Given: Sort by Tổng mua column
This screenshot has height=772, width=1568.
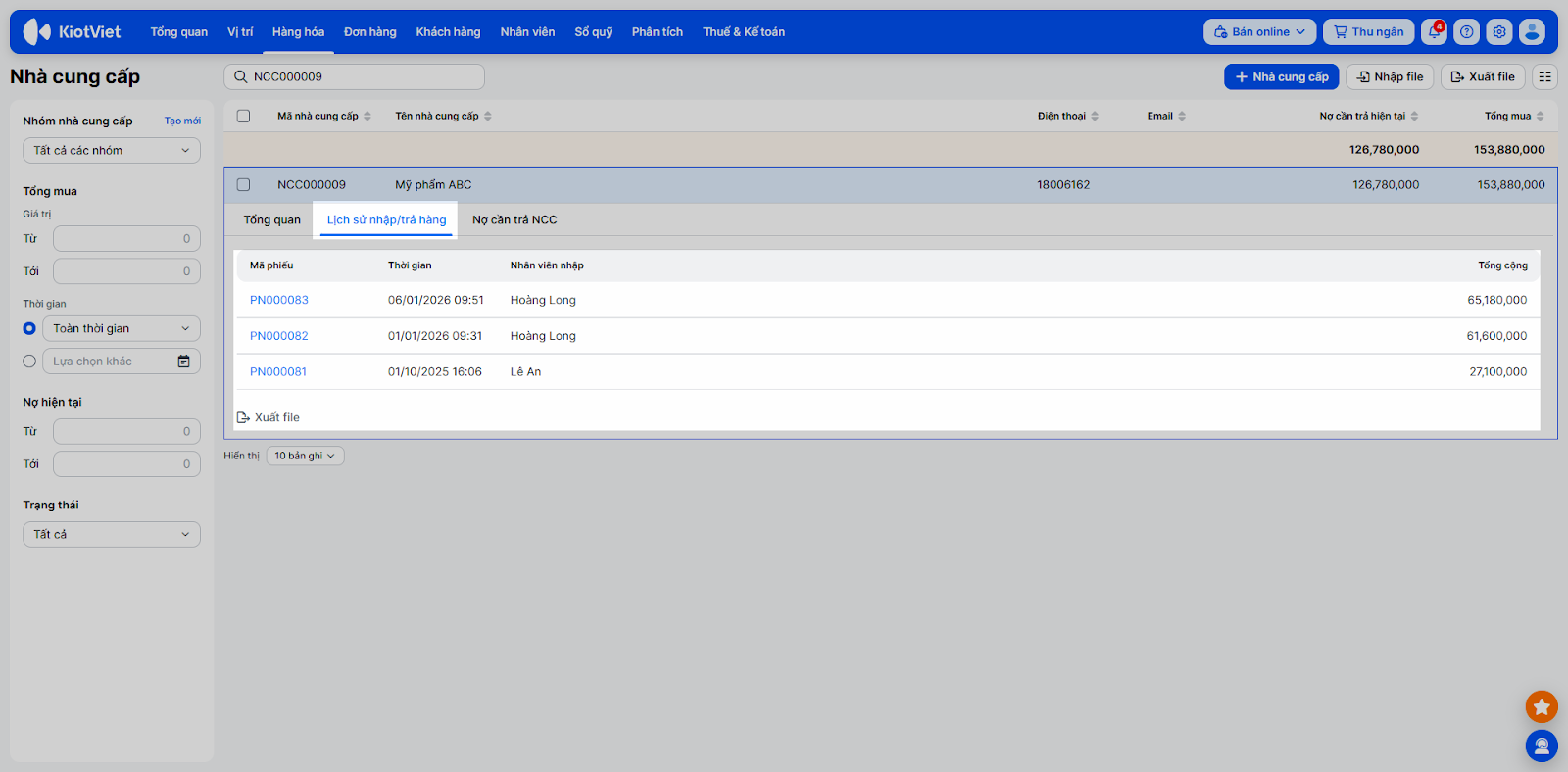Looking at the screenshot, I should [x=1514, y=116].
